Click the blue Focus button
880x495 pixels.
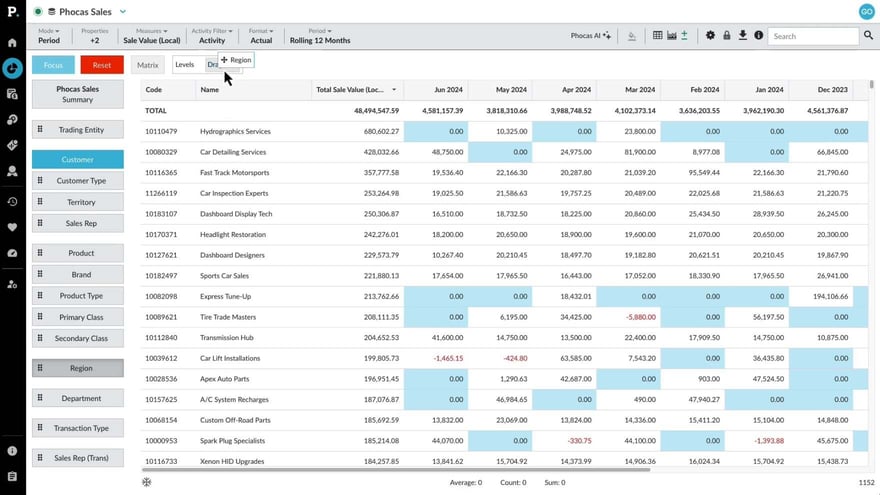click(53, 65)
